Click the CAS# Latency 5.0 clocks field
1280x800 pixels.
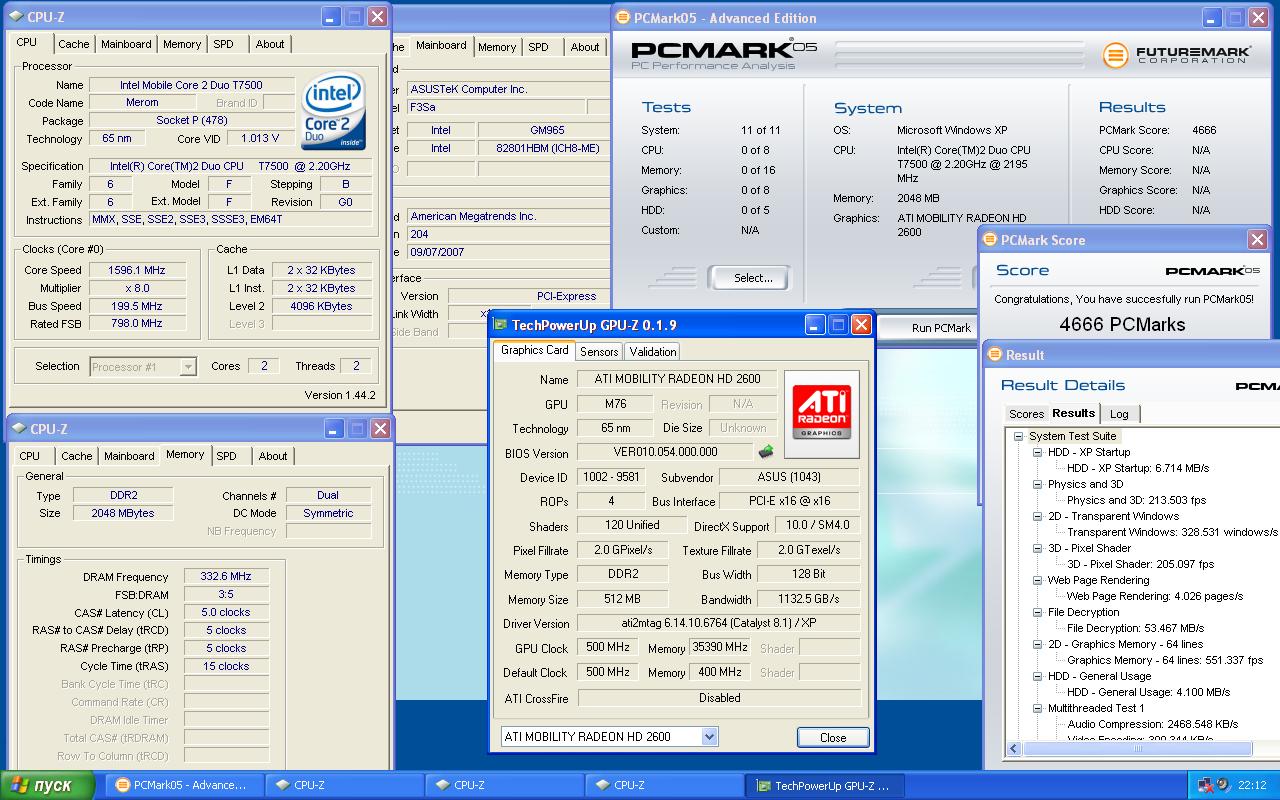click(226, 613)
